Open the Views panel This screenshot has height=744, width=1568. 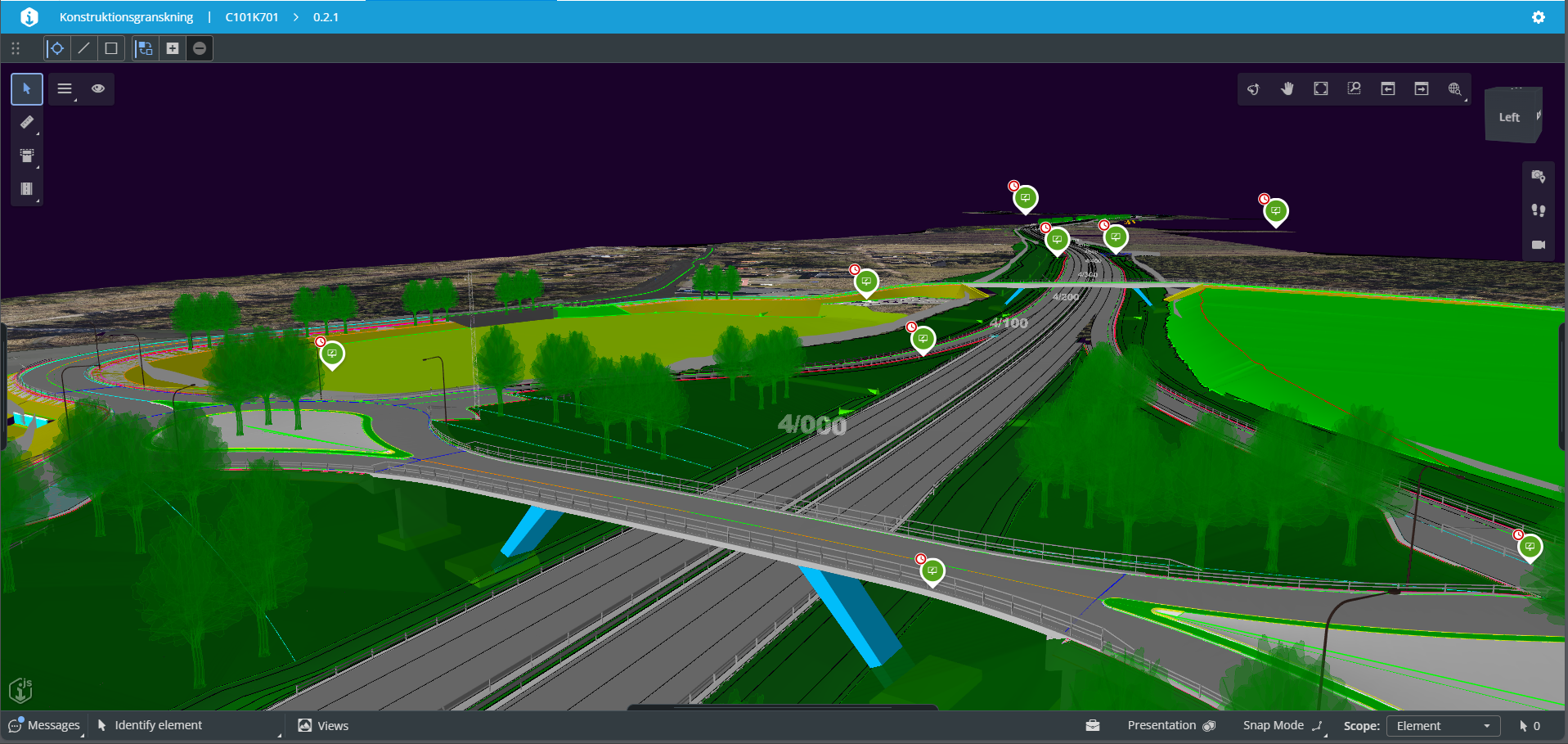(324, 725)
